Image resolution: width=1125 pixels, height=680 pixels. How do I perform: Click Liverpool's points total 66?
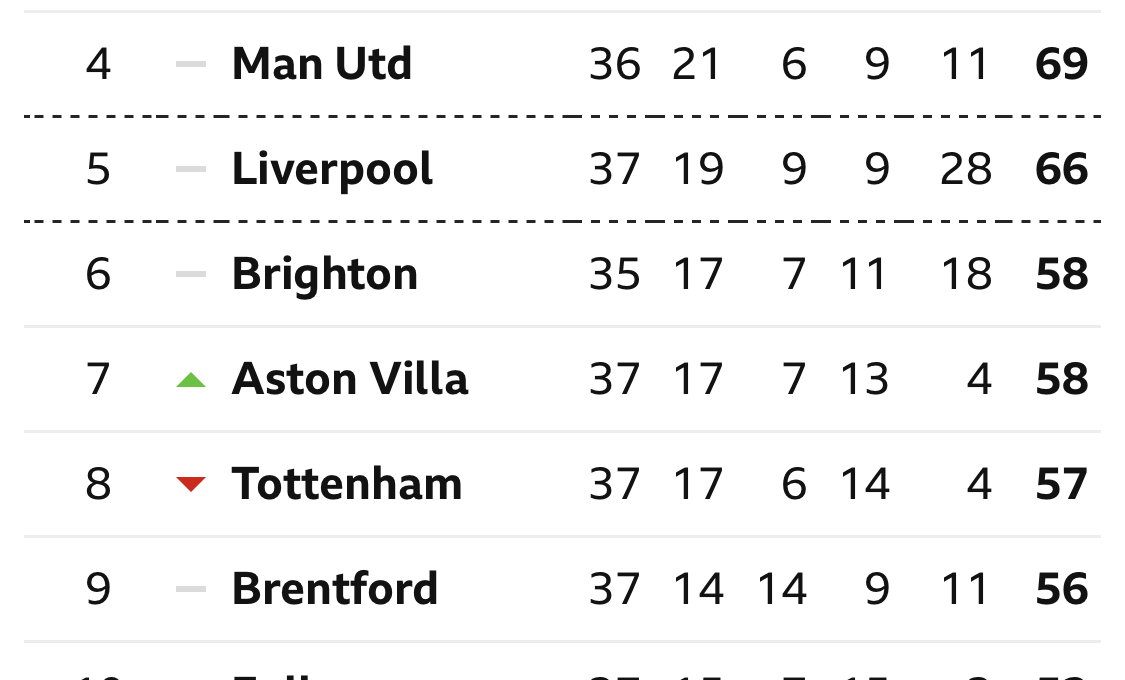point(1062,169)
